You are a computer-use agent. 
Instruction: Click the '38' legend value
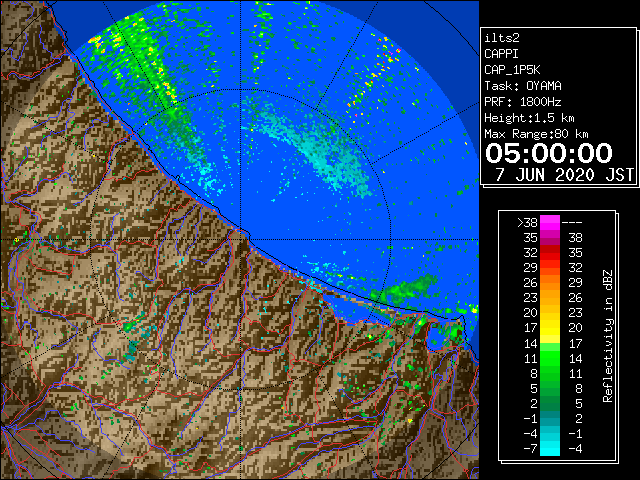(x=575, y=238)
